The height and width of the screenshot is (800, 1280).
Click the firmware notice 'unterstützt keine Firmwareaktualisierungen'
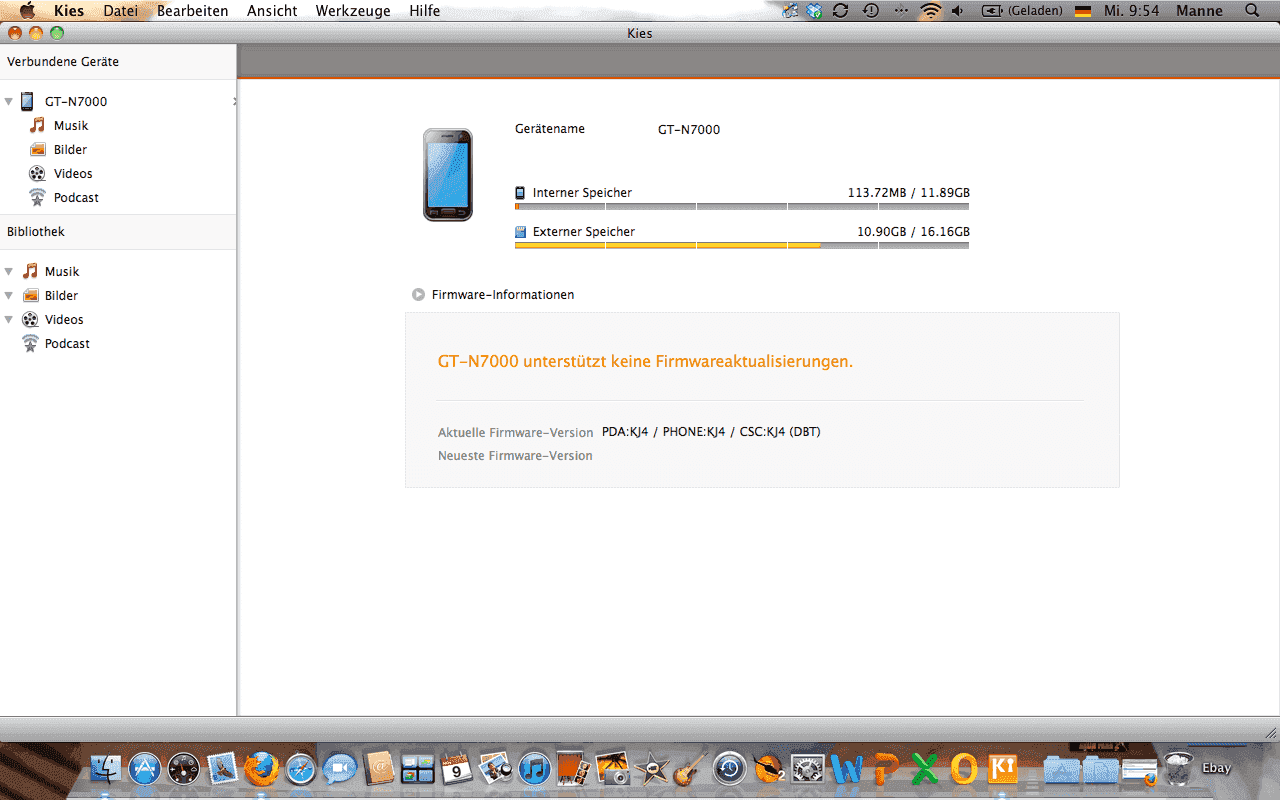[646, 362]
